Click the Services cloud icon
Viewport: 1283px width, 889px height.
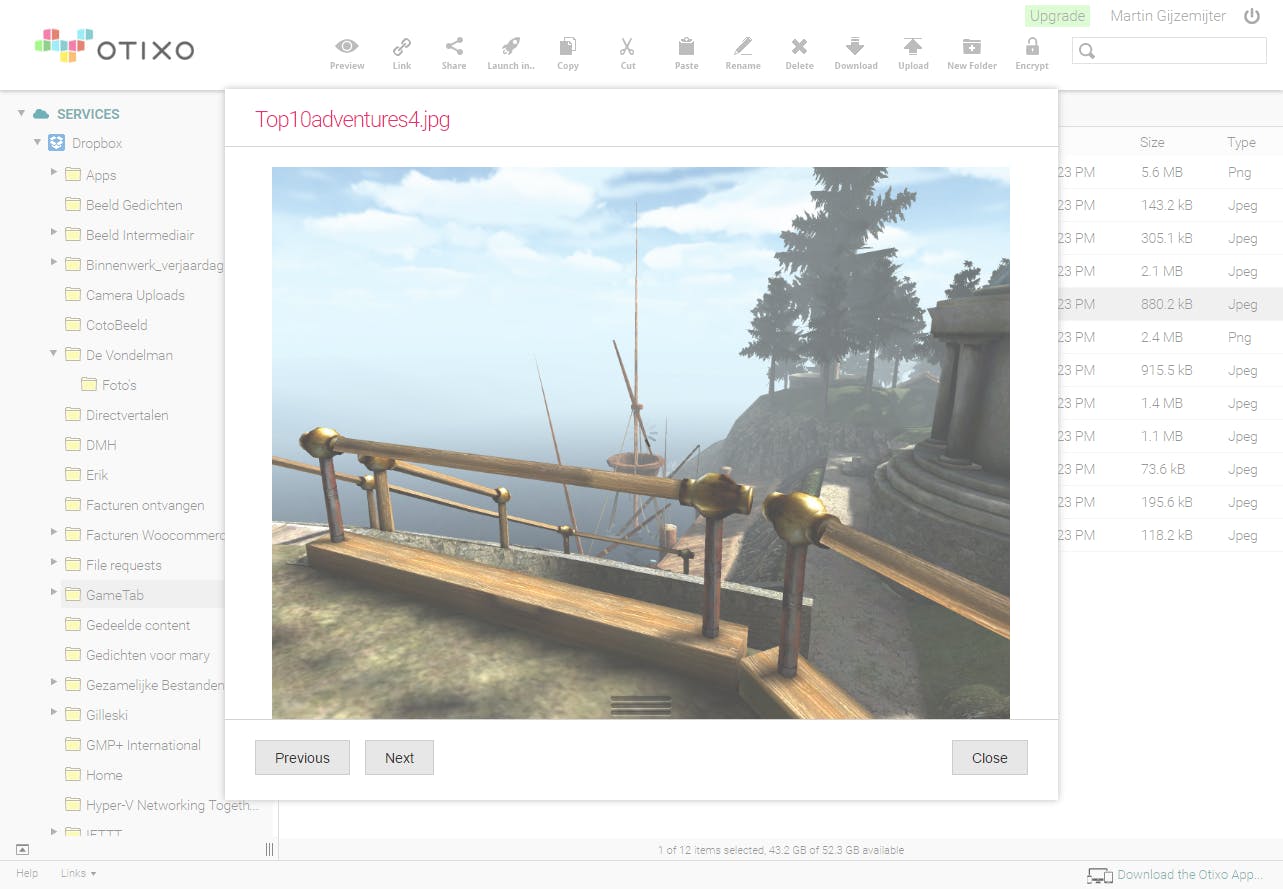41,114
